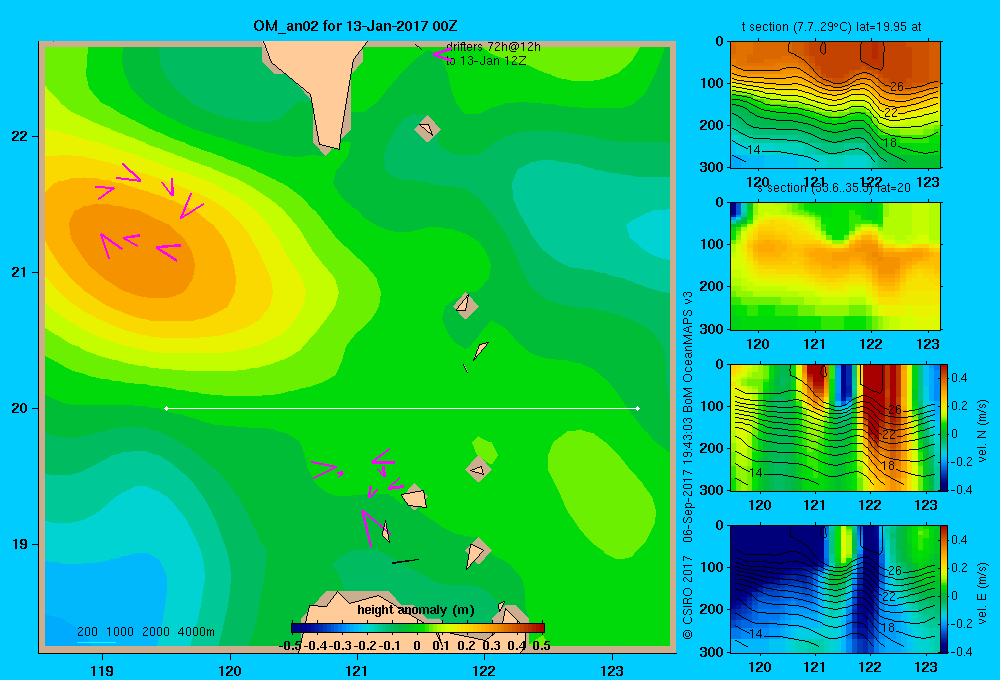Screen dimensions: 1000x680
Task: Click the 't section (7.7..29°C) lat=19.95' title
Action: click(x=831, y=27)
